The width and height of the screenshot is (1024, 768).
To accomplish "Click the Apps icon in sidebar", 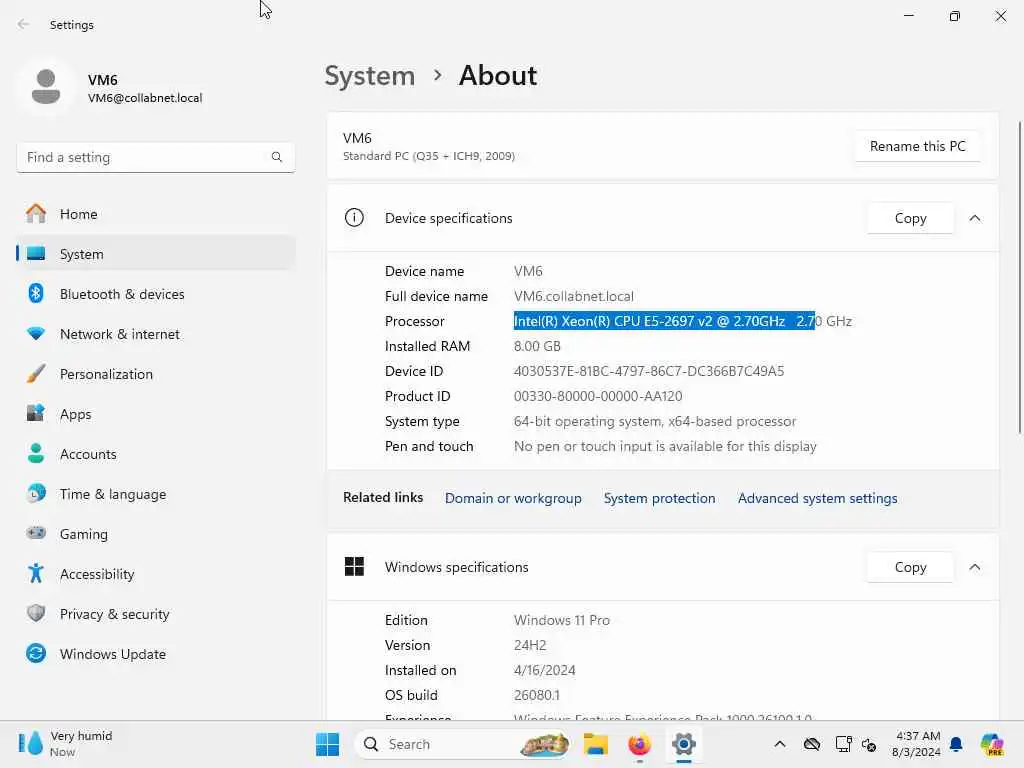I will tap(36, 413).
